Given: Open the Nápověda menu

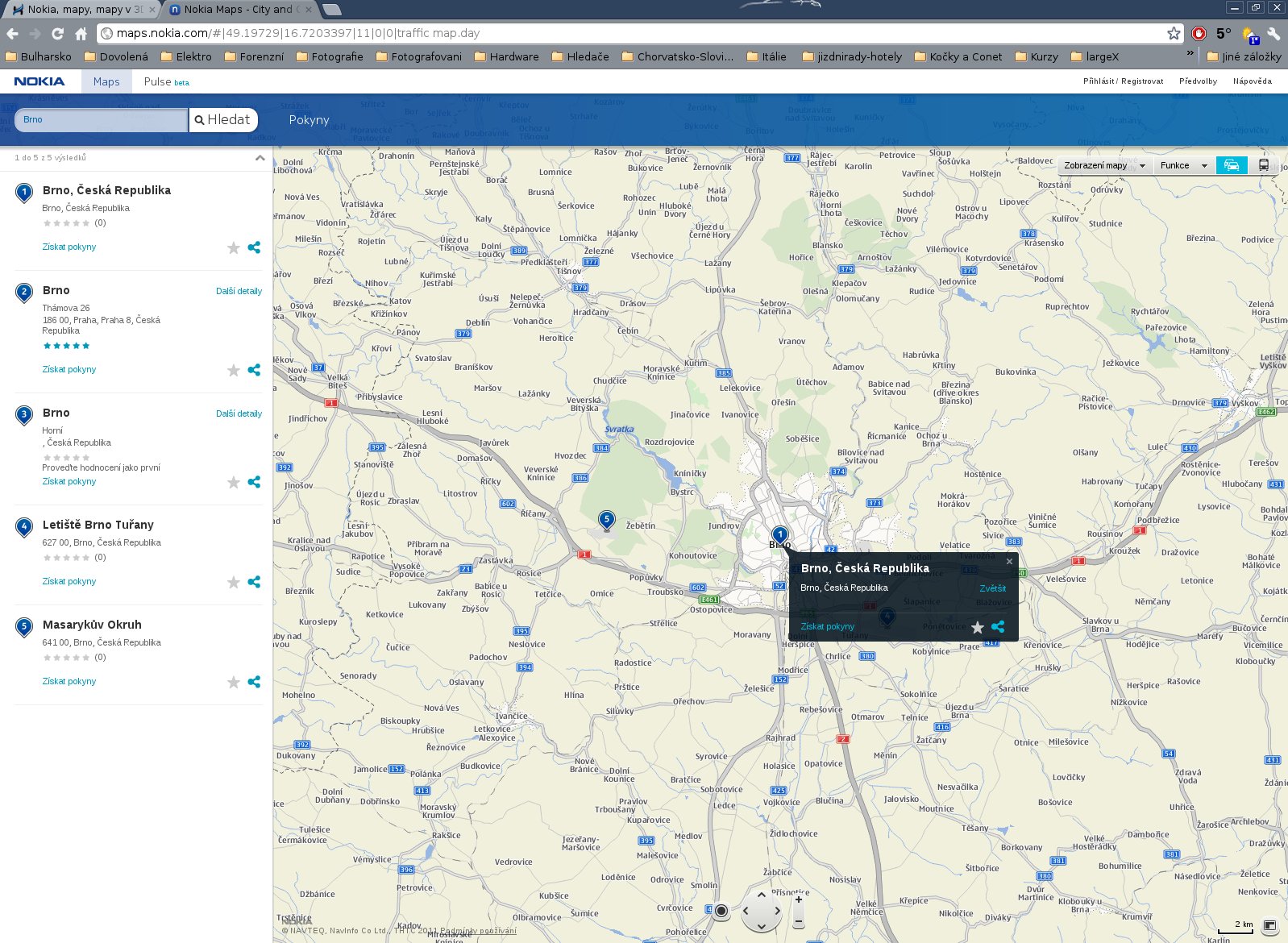Looking at the screenshot, I should pyautogui.click(x=1252, y=81).
